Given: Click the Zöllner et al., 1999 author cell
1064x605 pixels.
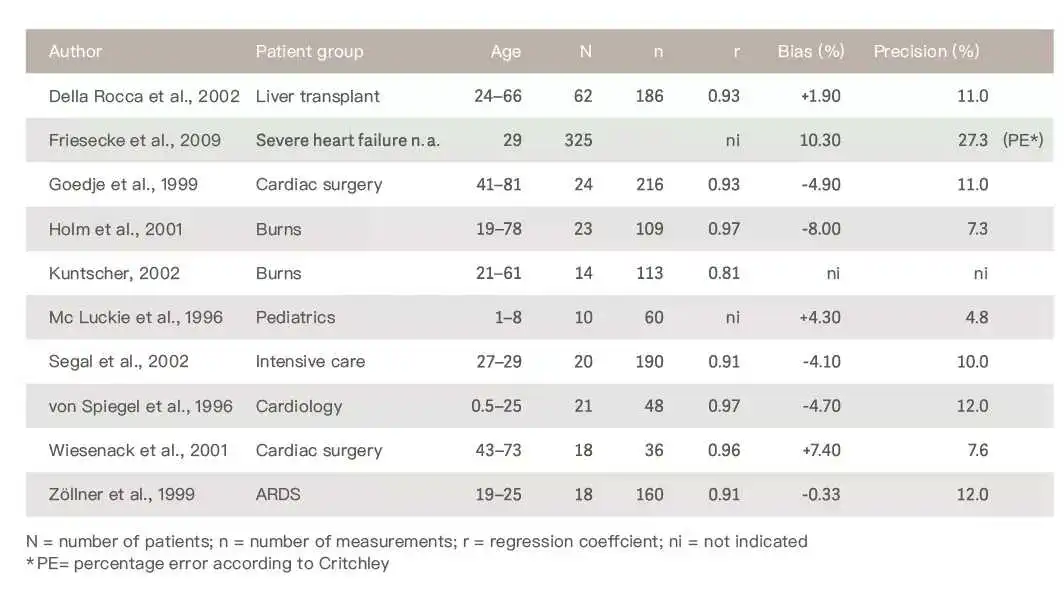Looking at the screenshot, I should click(122, 494).
